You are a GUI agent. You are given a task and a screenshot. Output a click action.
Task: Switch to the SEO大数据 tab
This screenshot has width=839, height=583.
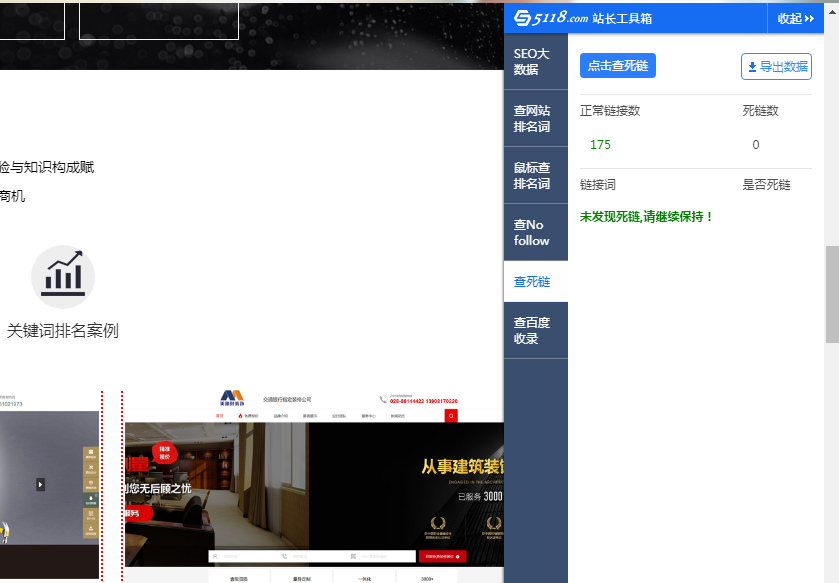coord(535,62)
